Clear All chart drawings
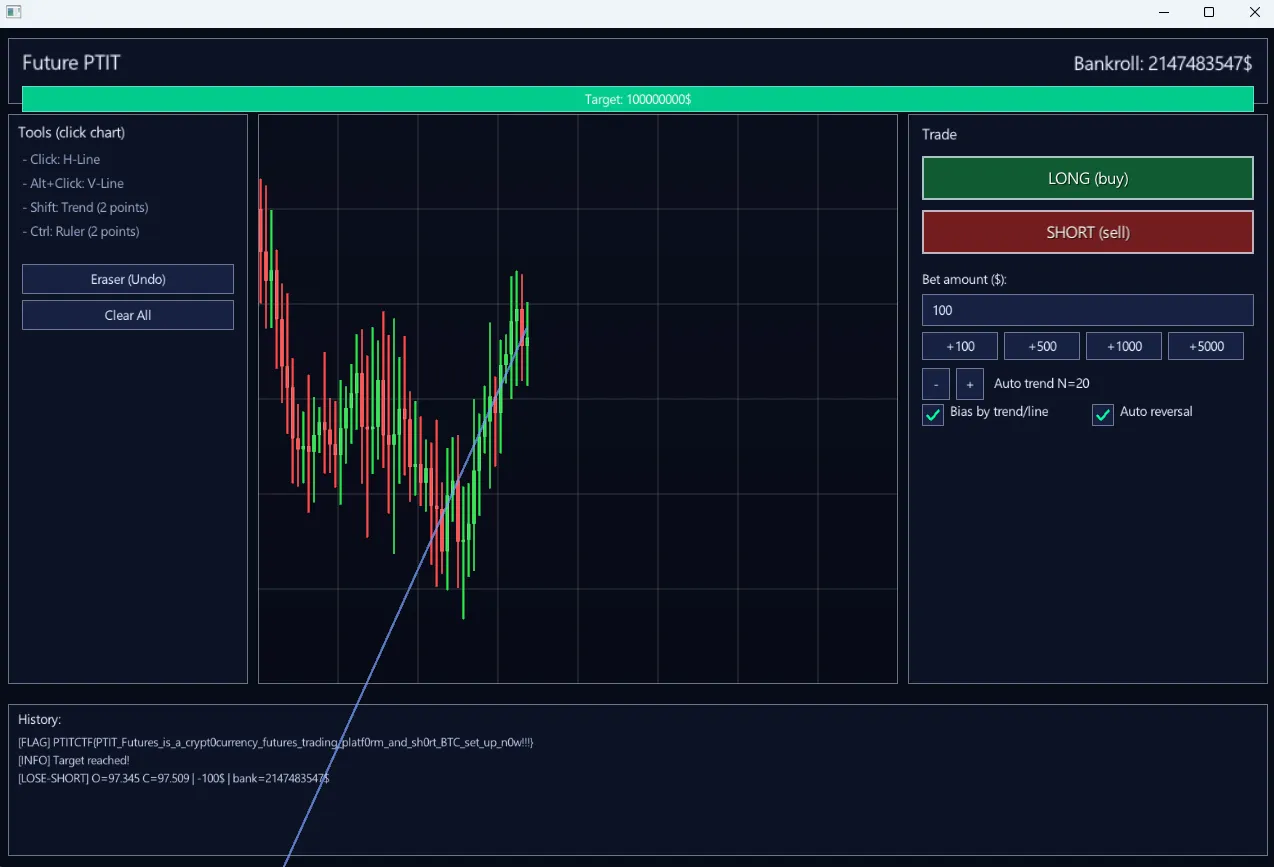This screenshot has width=1274, height=867. click(x=128, y=315)
